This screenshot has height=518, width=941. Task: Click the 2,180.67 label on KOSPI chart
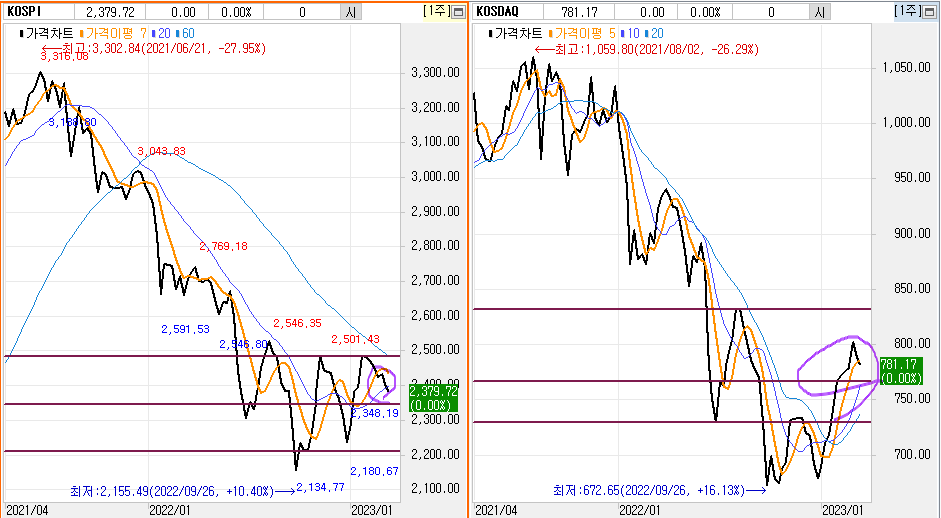[374, 471]
